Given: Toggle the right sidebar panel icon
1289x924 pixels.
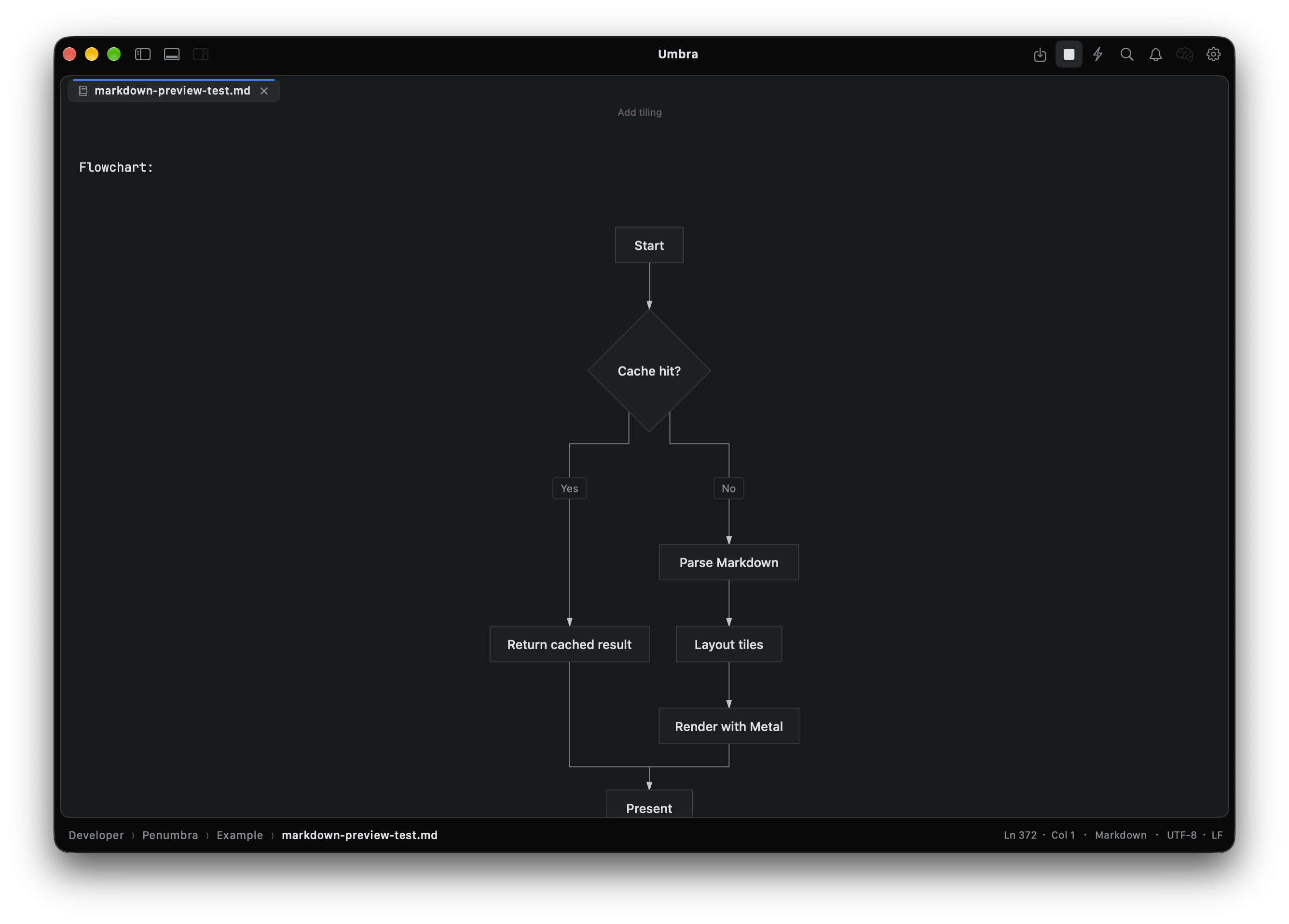Looking at the screenshot, I should click(201, 54).
